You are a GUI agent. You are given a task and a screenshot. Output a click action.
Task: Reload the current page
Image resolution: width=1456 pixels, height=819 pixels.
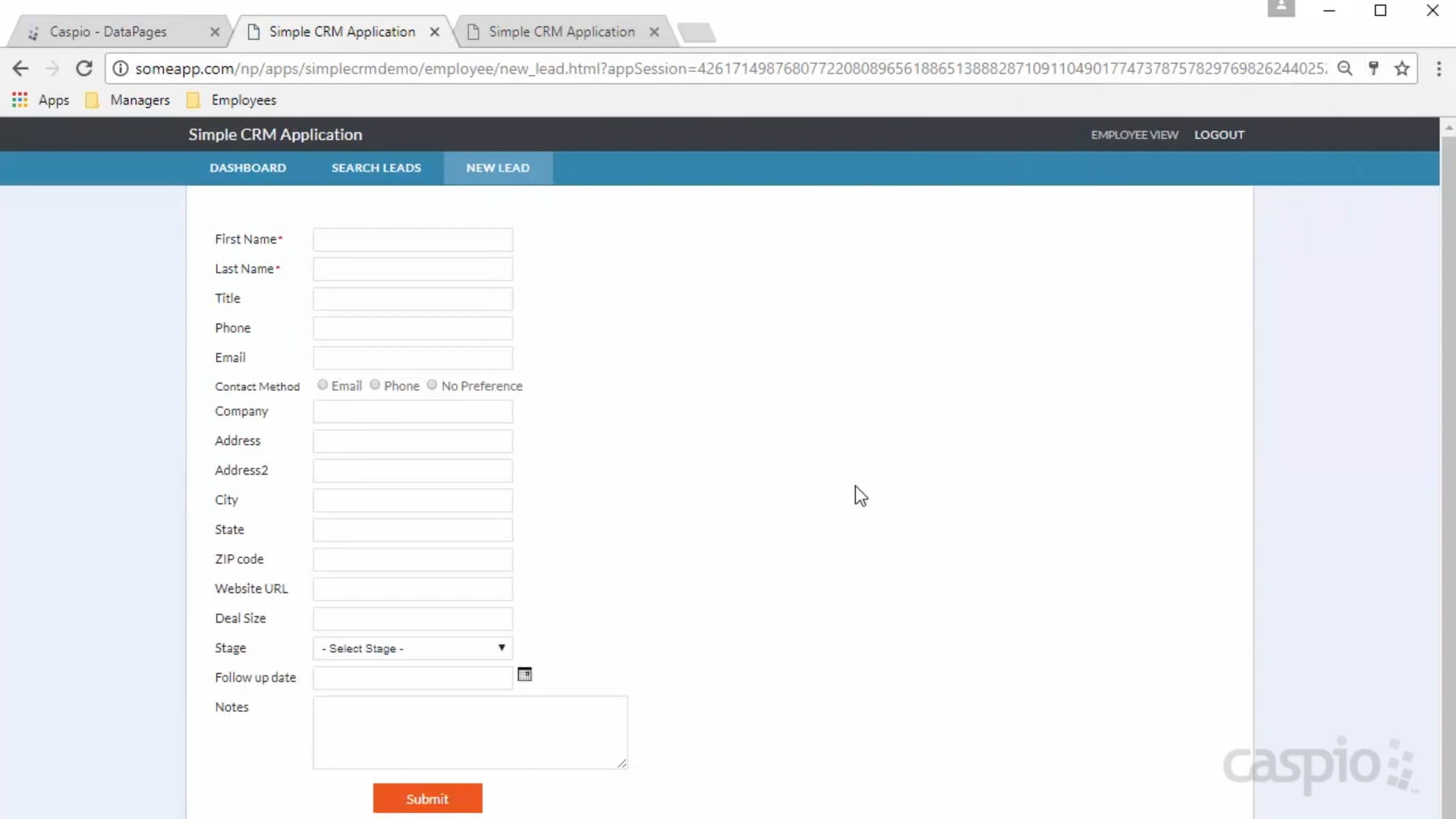click(x=84, y=68)
